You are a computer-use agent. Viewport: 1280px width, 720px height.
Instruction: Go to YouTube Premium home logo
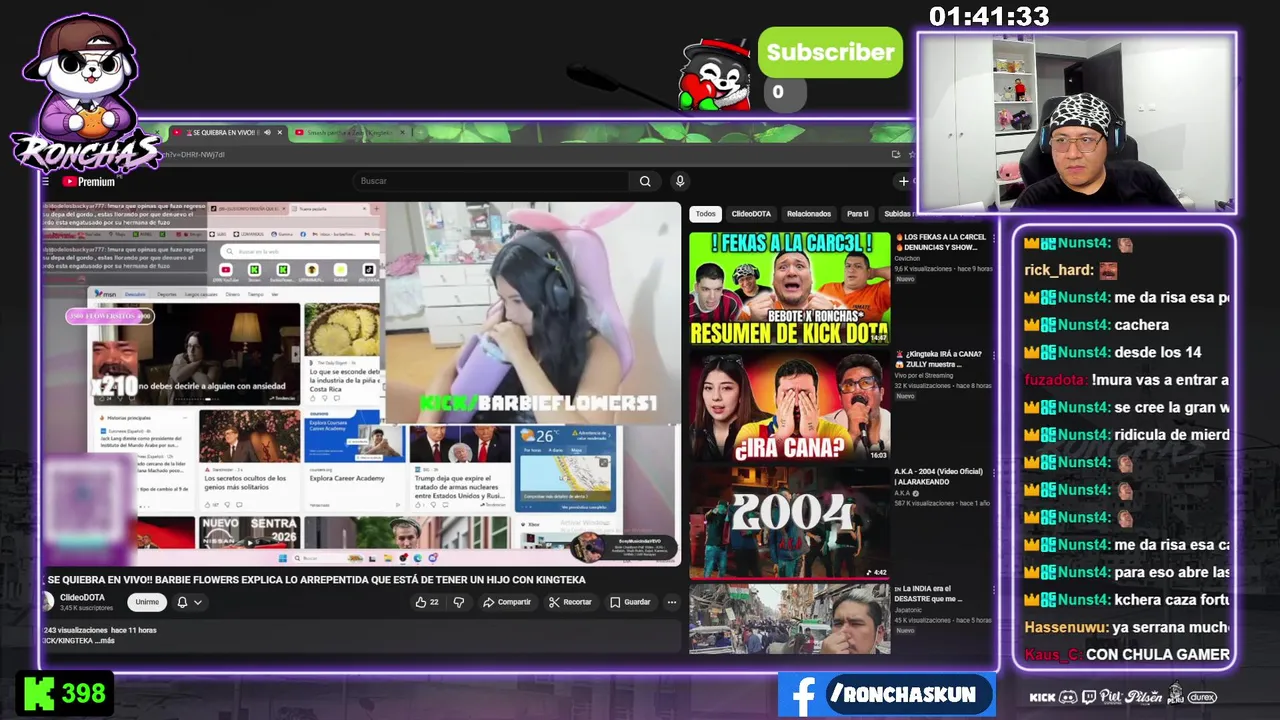[x=89, y=182]
